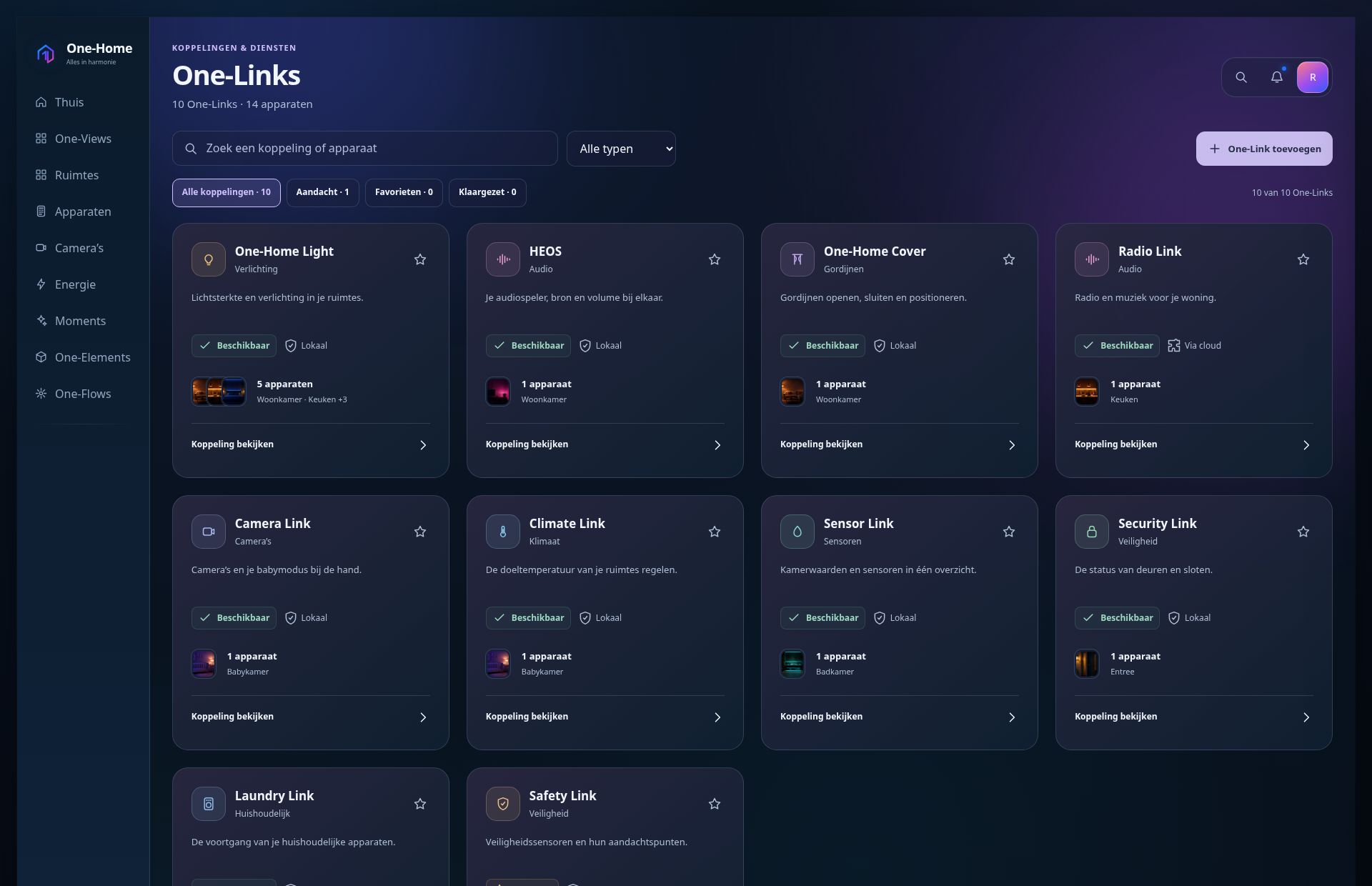Click the HEOS card chevron arrow
The height and width of the screenshot is (886, 1372).
point(717,445)
